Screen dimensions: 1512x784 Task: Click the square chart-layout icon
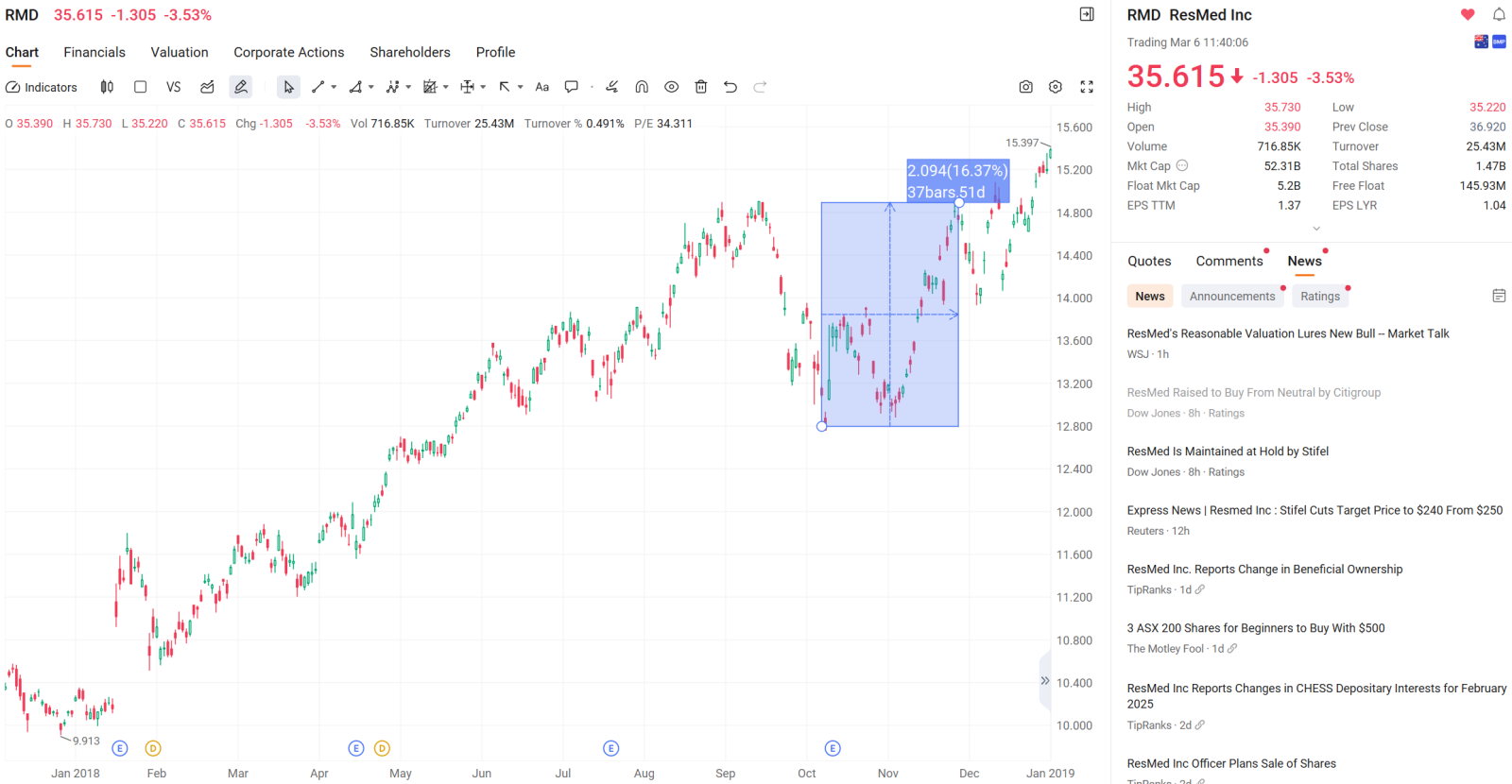pos(140,87)
